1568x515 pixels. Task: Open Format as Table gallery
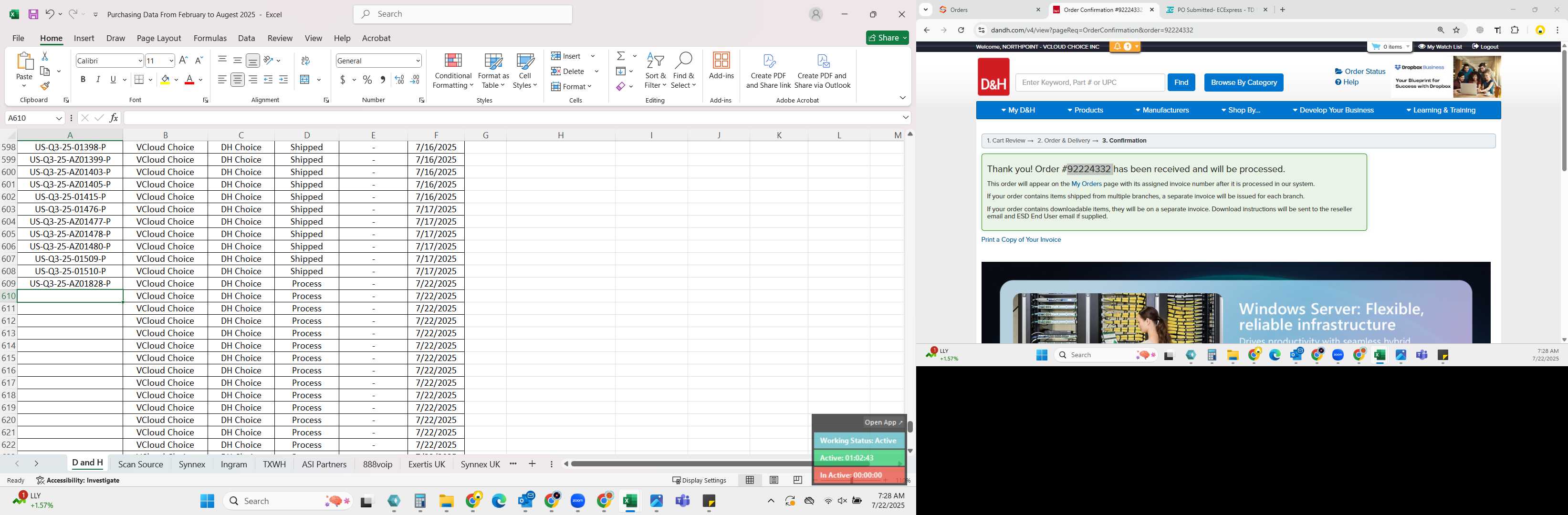point(494,71)
